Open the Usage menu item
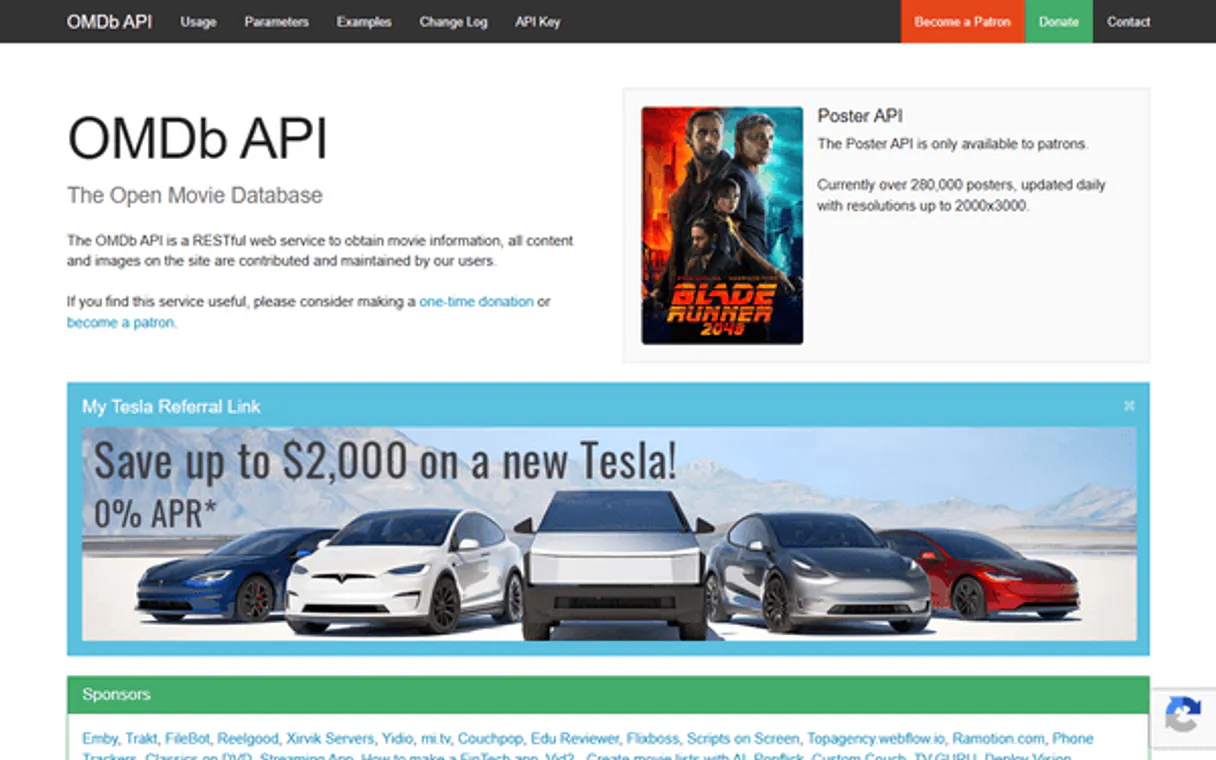The image size is (1216, 760). tap(198, 22)
